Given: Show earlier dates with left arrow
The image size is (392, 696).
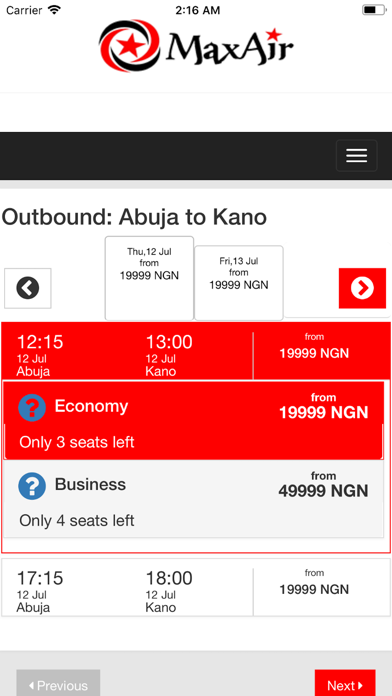Looking at the screenshot, I should (x=28, y=288).
